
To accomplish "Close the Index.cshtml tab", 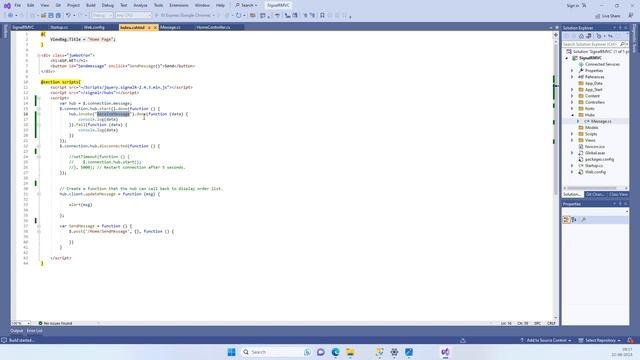I will [155, 27].
